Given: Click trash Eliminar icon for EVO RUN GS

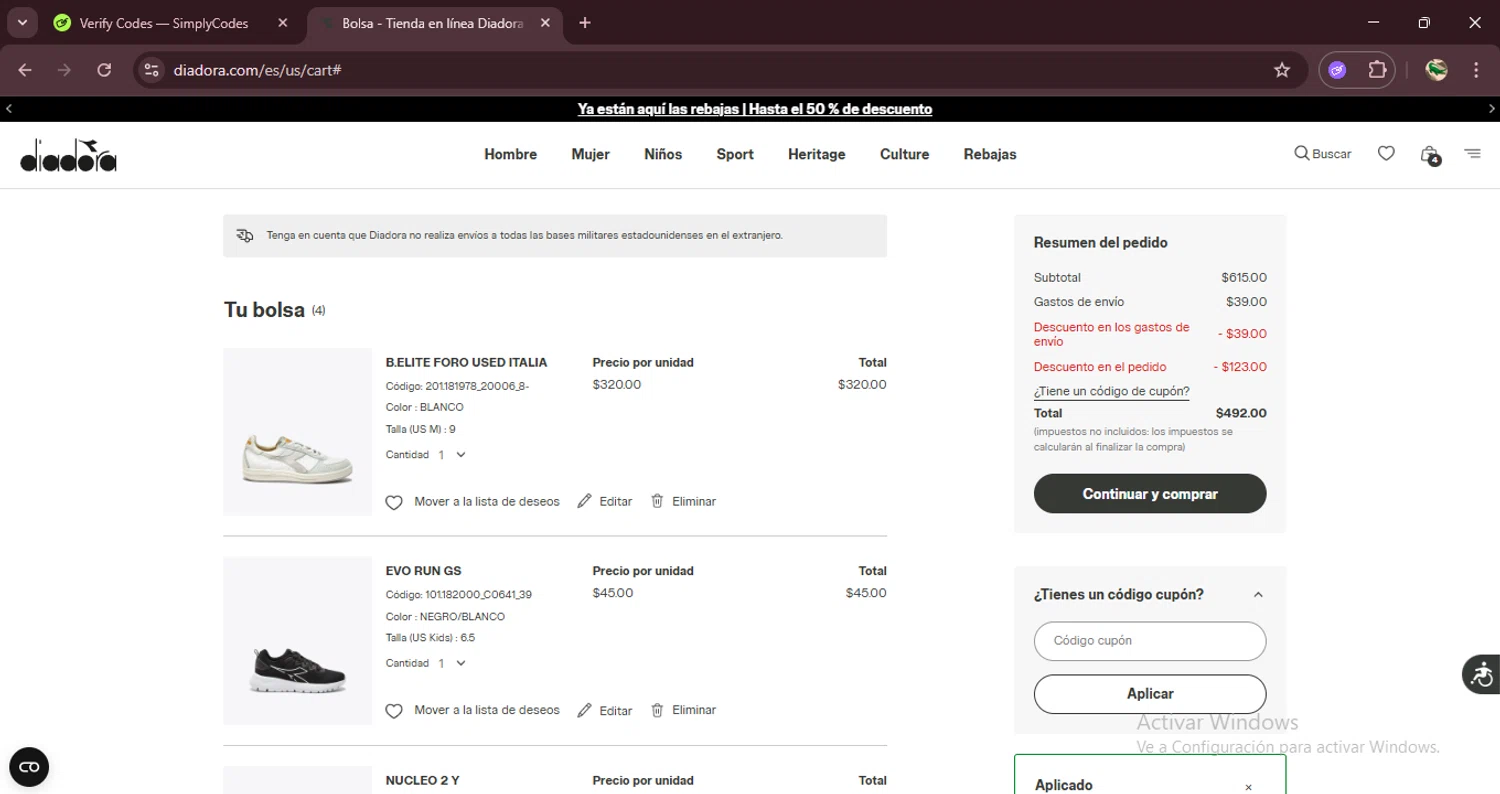Looking at the screenshot, I should [x=657, y=710].
